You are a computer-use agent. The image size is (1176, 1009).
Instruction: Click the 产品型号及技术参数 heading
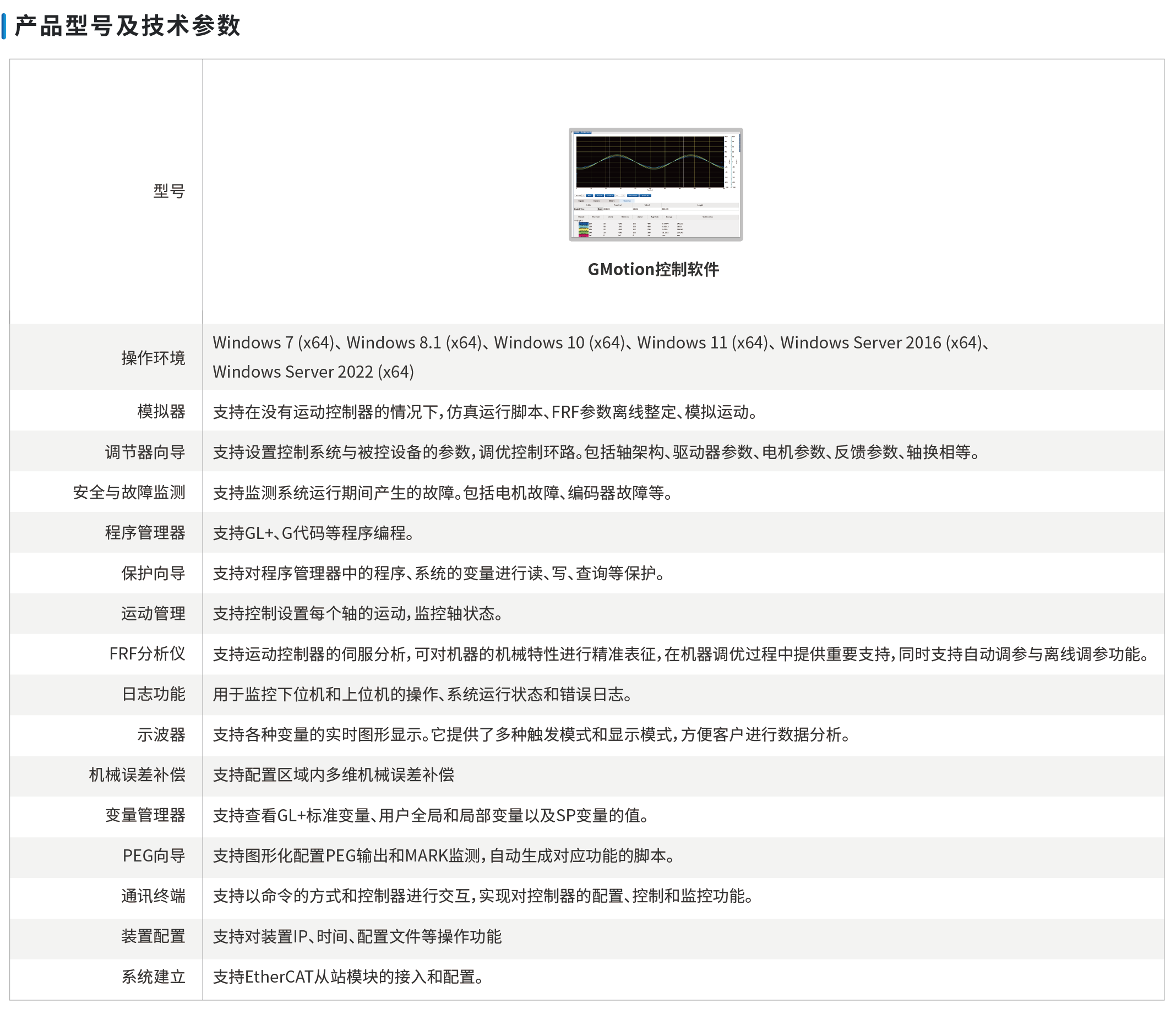coord(128,26)
